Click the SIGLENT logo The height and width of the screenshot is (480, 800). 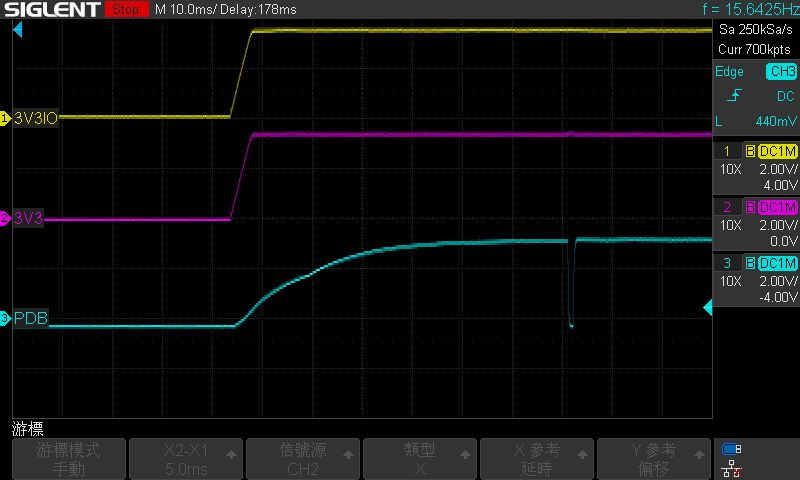[x=52, y=9]
